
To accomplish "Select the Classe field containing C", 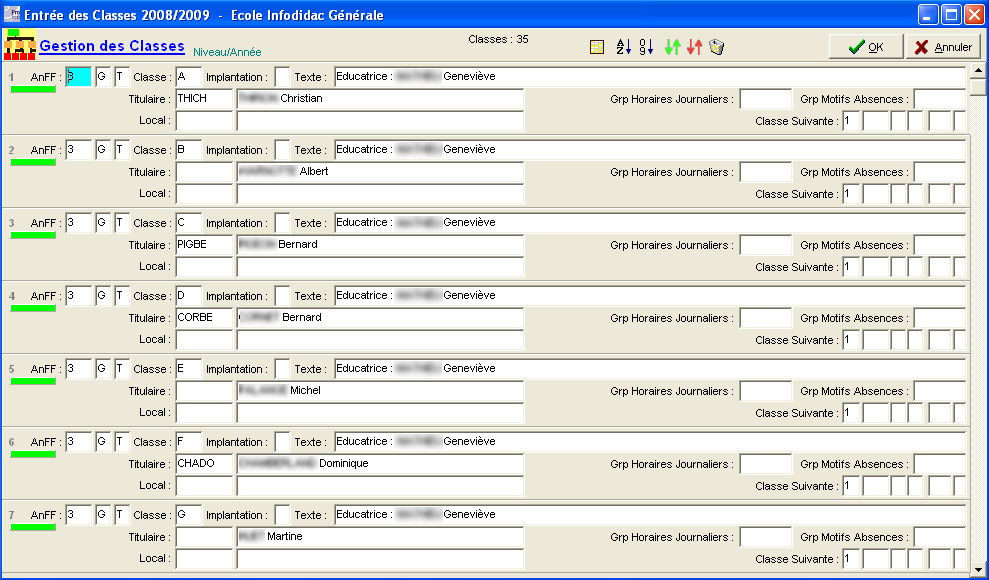I will coord(189,223).
